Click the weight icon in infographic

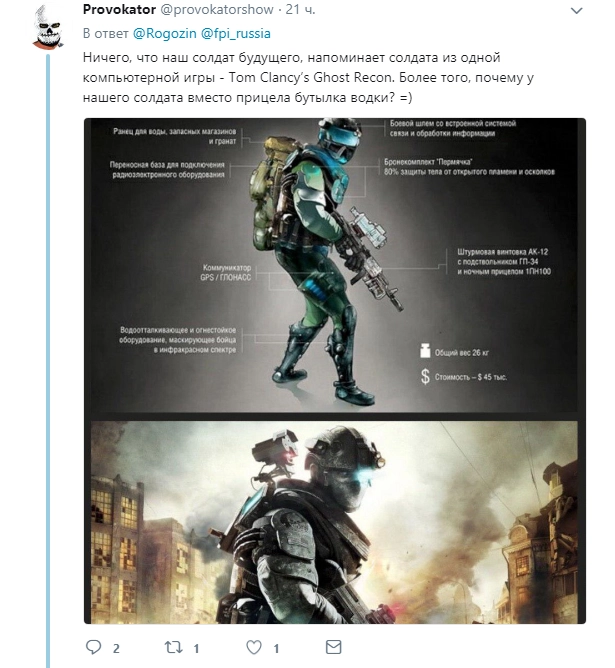click(x=425, y=351)
